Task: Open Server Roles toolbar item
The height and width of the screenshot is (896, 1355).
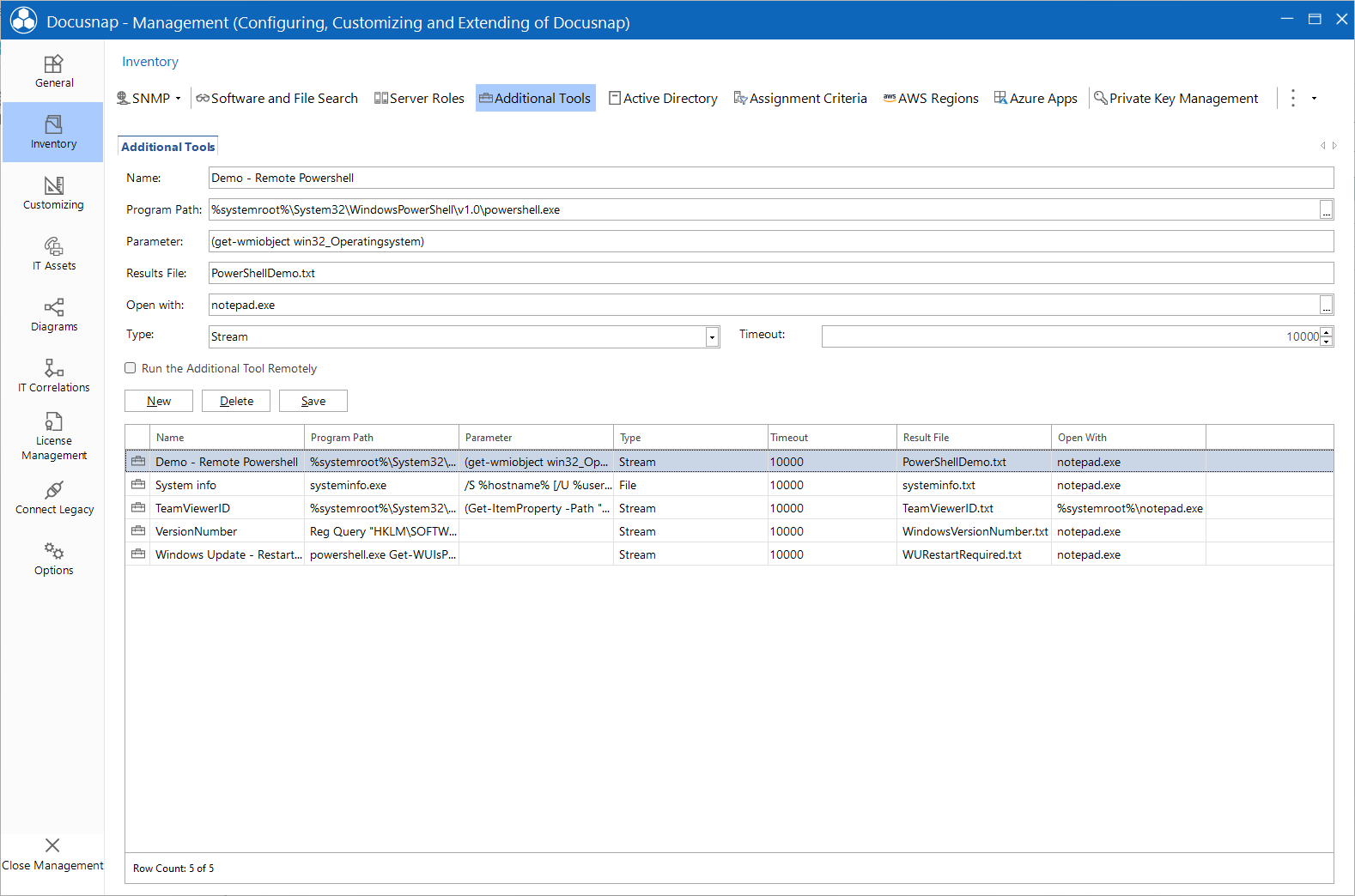Action: [x=419, y=98]
